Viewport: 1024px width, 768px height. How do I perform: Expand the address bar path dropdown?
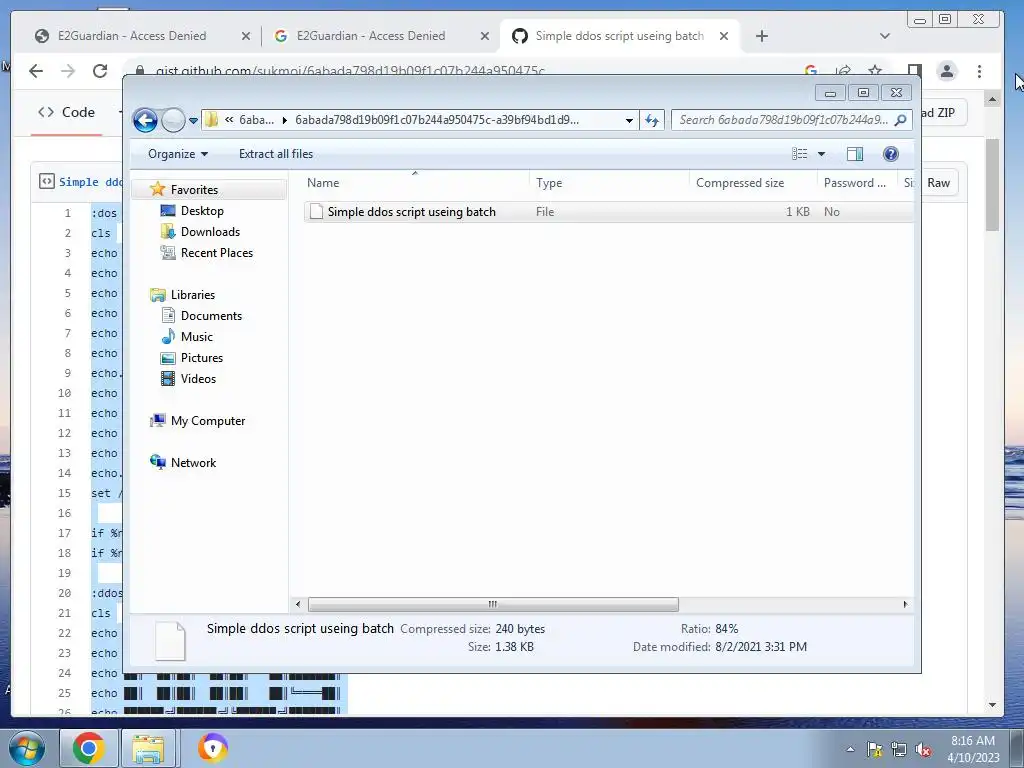tap(629, 120)
